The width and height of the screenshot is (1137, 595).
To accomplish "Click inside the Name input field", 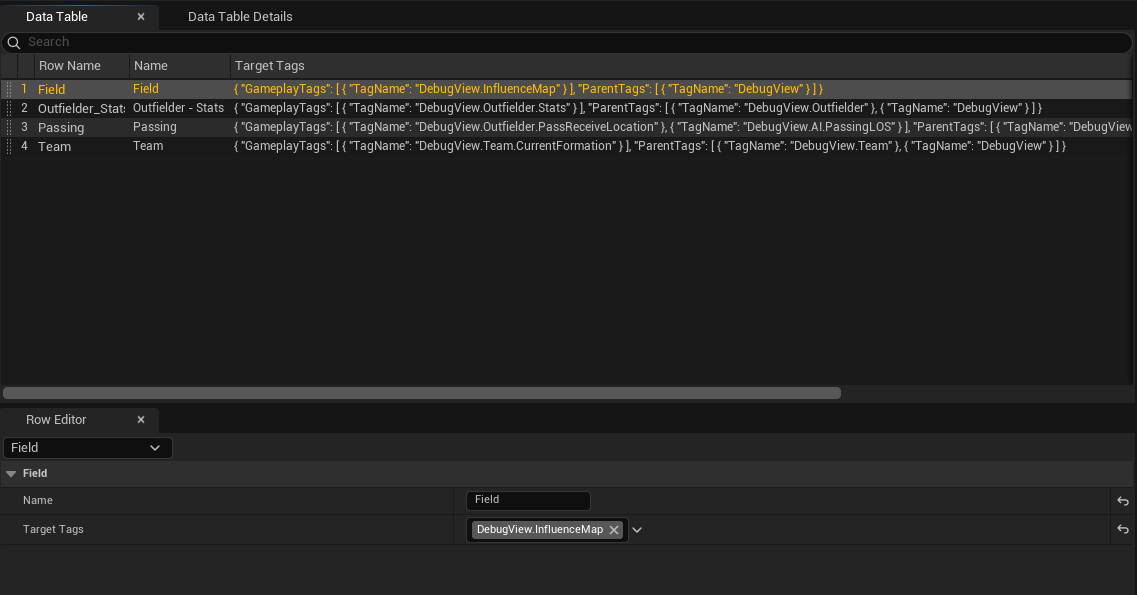I will tap(527, 500).
